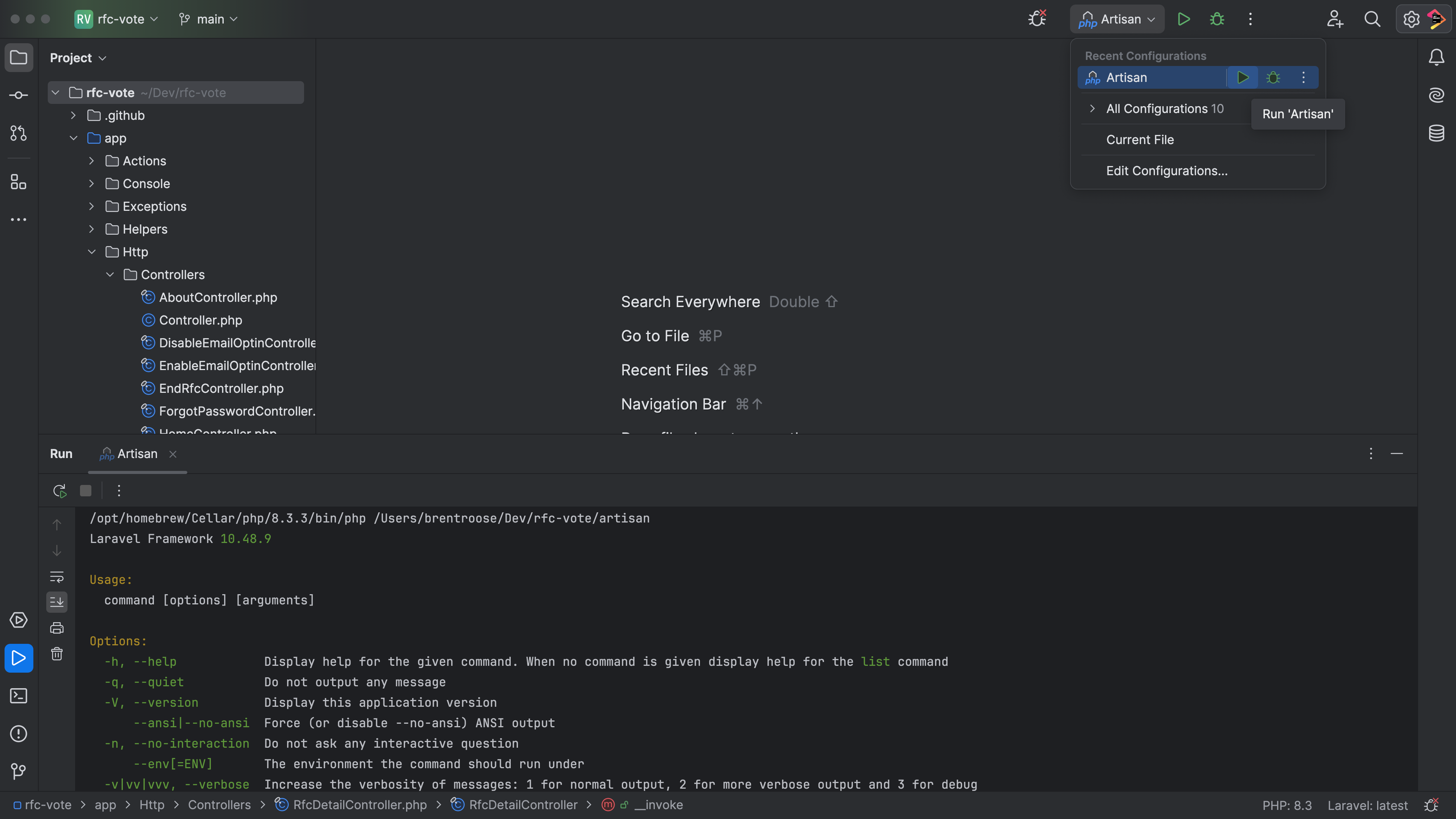Run Artisan using the green play button in popup

click(x=1243, y=77)
